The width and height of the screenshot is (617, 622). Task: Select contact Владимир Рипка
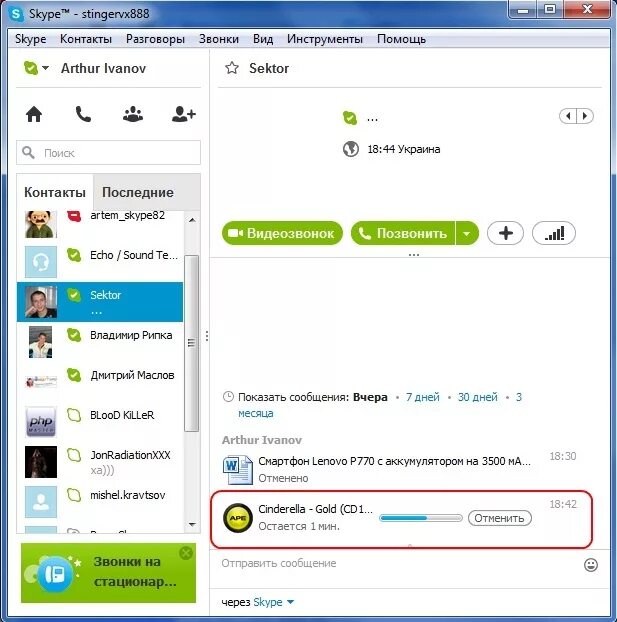pyautogui.click(x=100, y=342)
